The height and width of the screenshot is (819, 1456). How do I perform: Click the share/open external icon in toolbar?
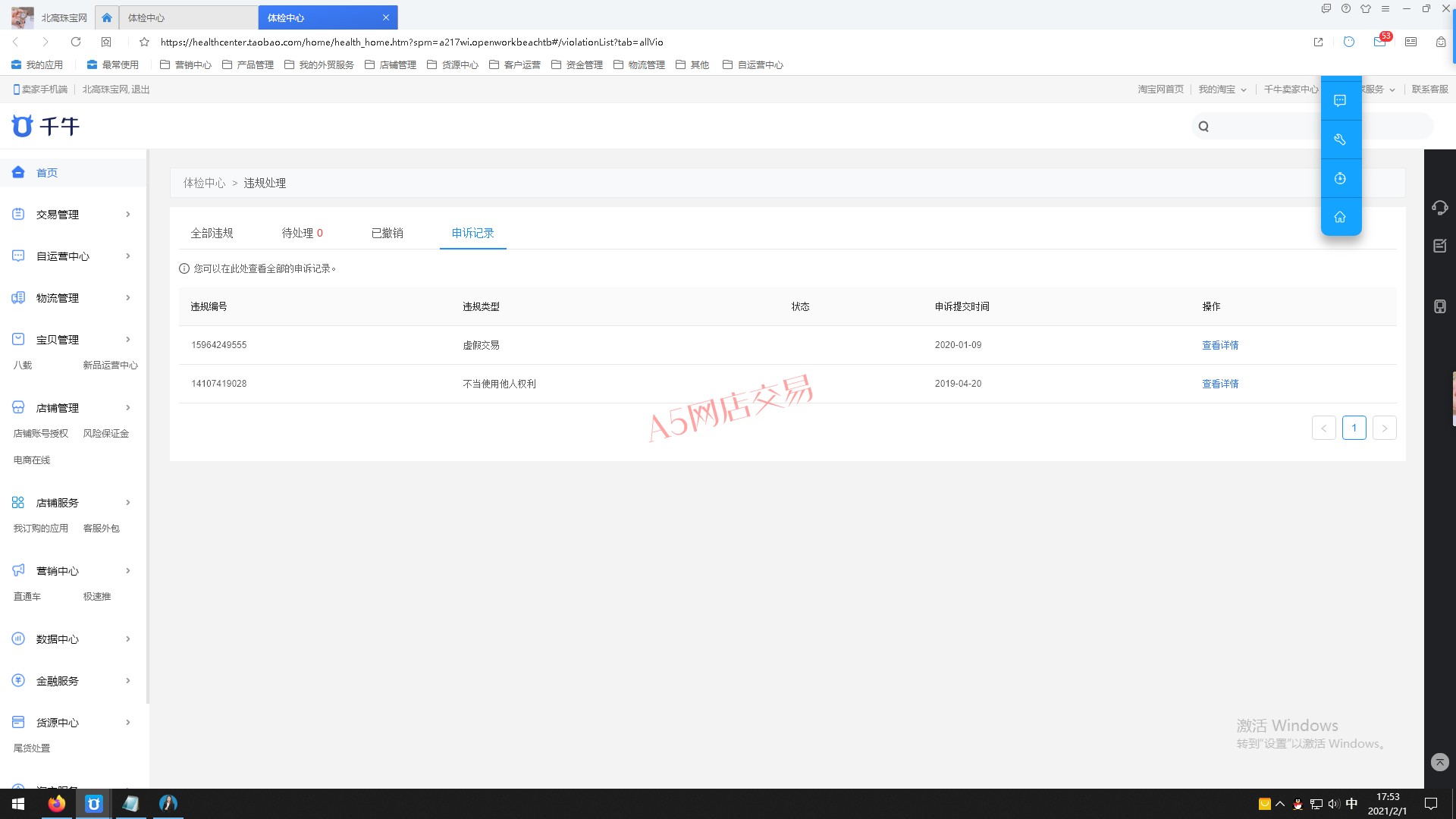point(1318,42)
